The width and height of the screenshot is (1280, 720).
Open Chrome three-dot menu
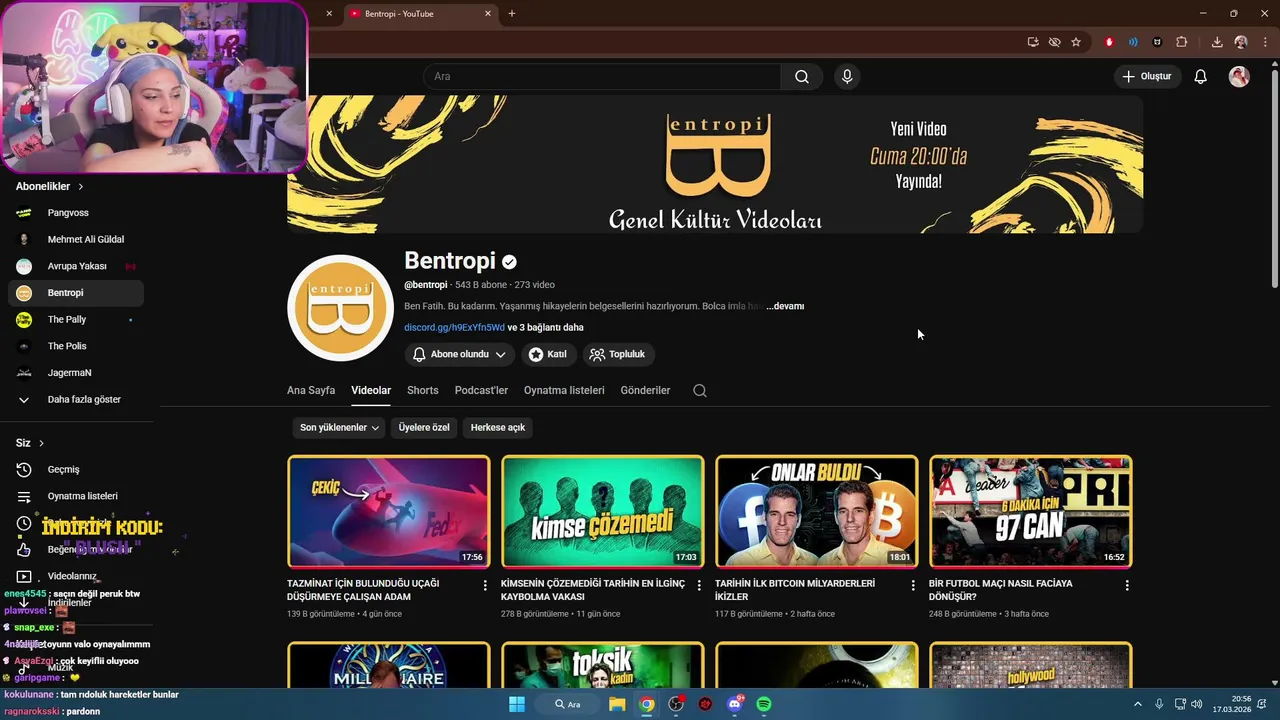pyautogui.click(x=1264, y=42)
